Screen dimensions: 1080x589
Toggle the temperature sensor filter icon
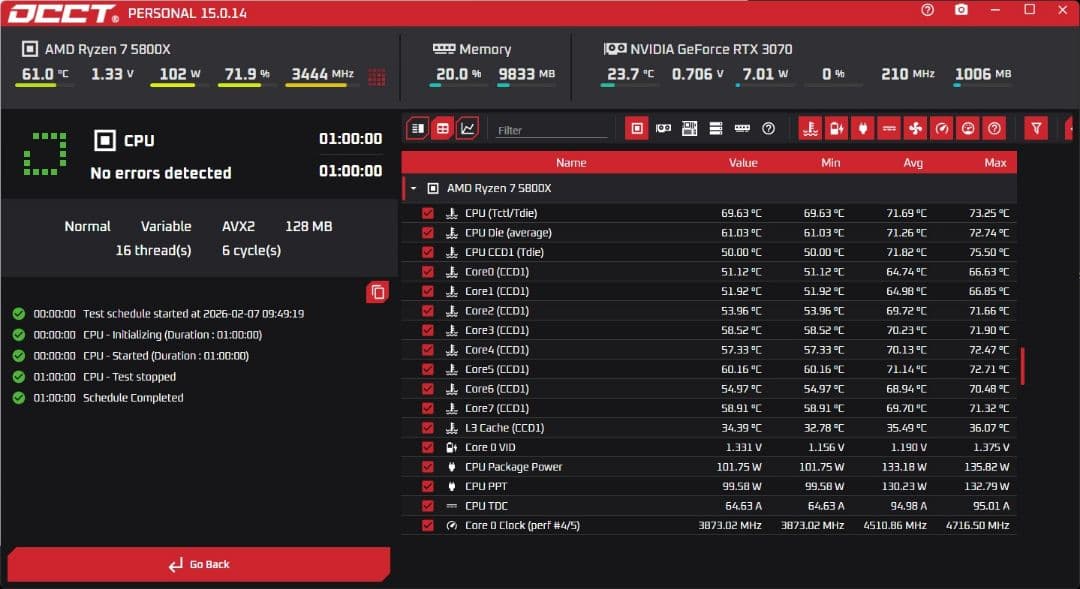tap(809, 128)
